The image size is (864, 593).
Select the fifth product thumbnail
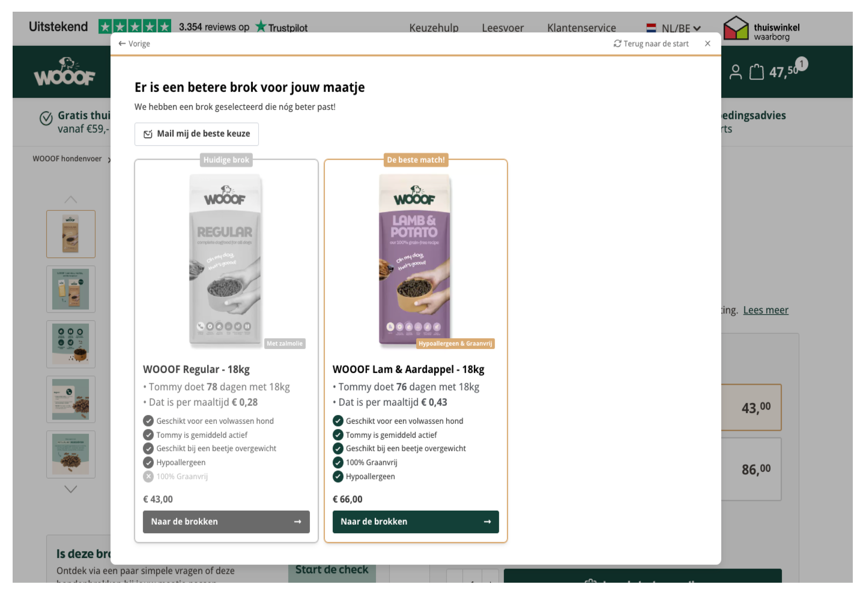(x=71, y=454)
